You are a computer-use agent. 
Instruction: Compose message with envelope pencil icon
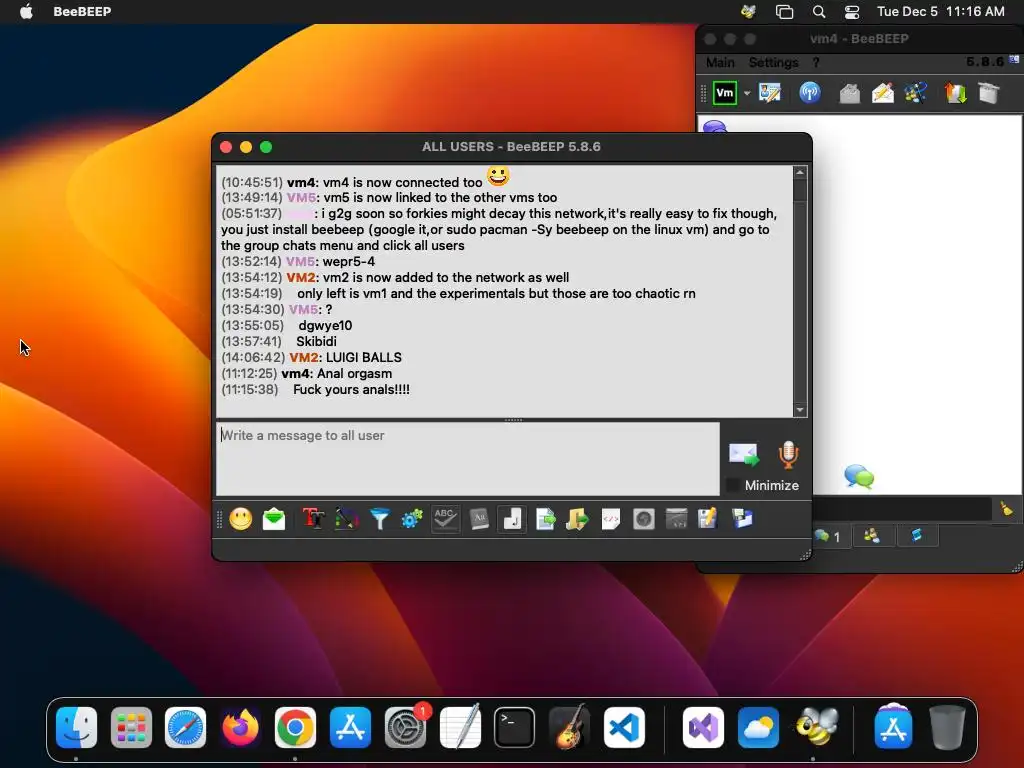pos(883,93)
